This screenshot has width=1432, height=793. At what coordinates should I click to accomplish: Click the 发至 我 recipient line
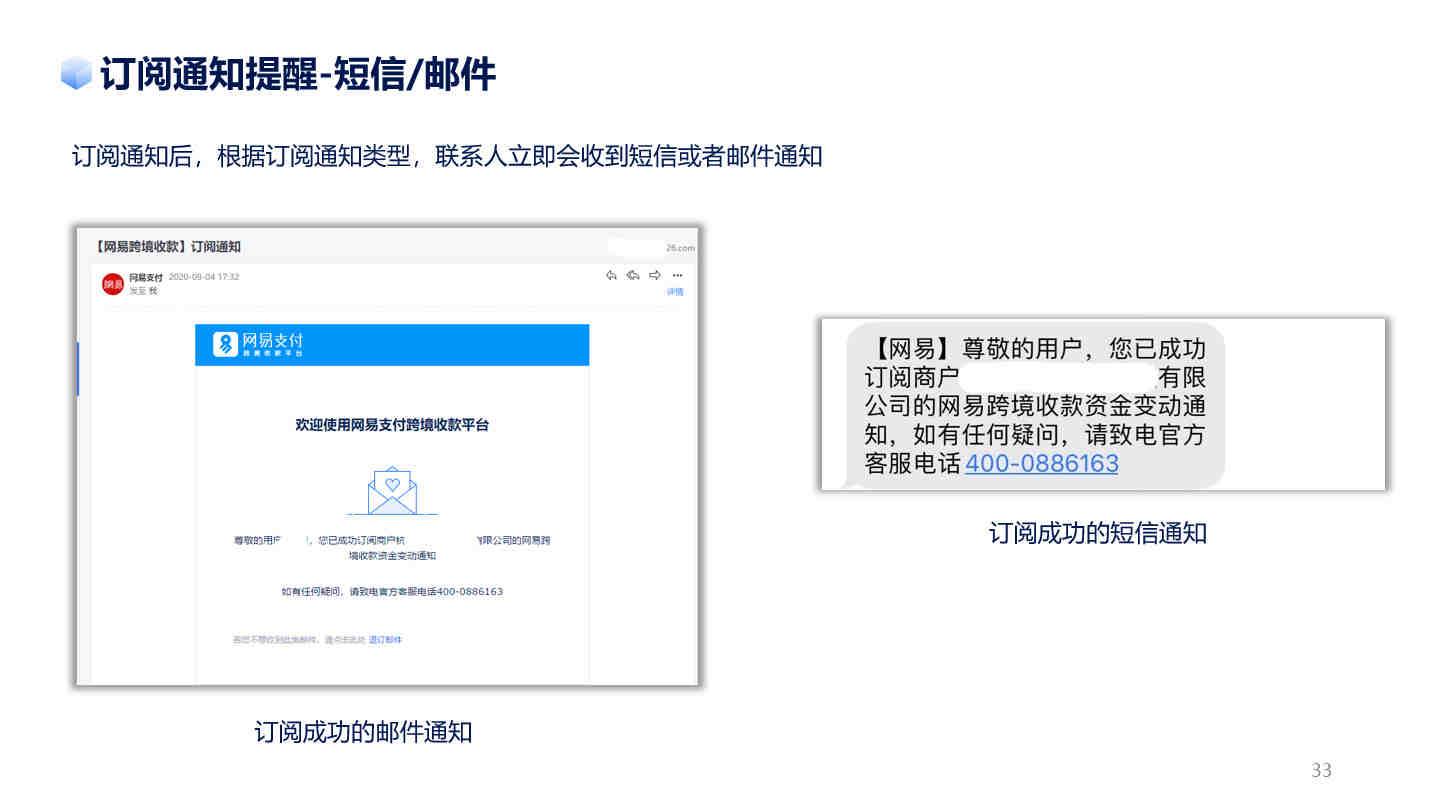(143, 291)
